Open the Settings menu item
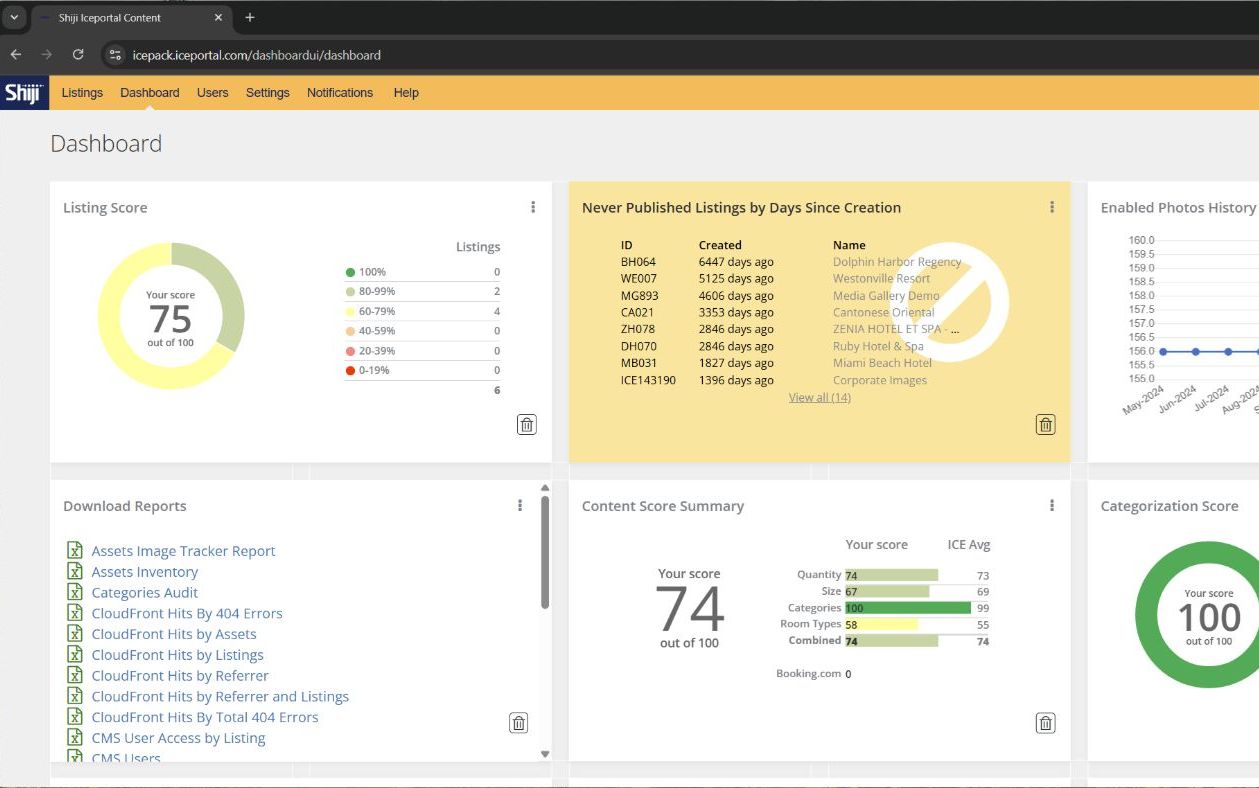 267,93
